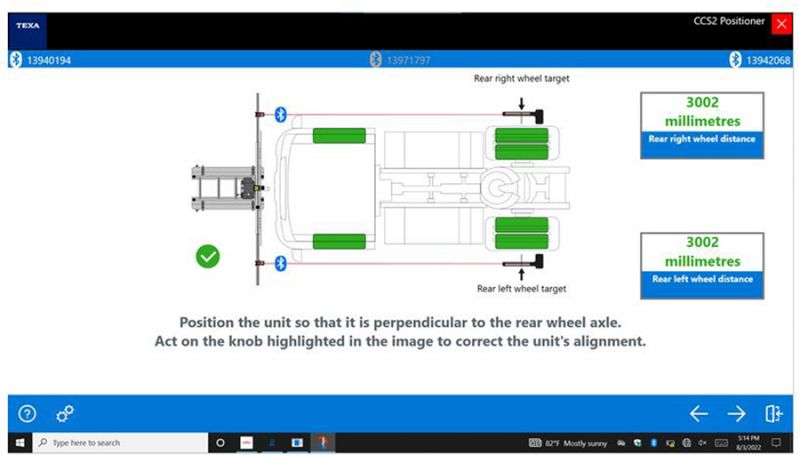The width and height of the screenshot is (800, 455).
Task: Click 'Rear left wheel distance' caption
Action: tap(702, 279)
